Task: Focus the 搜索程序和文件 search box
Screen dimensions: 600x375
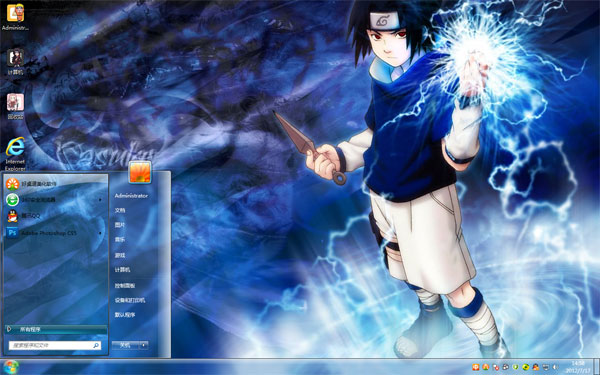Action: tap(55, 346)
